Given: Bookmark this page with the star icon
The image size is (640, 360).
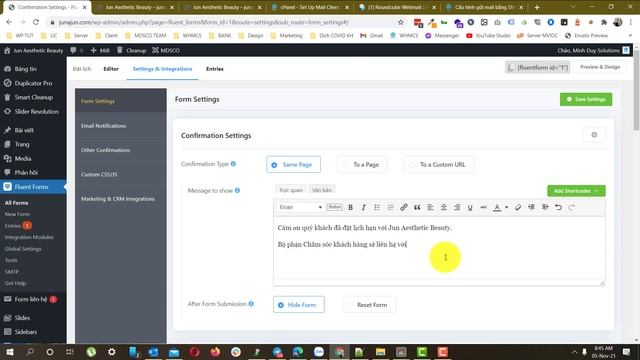Looking at the screenshot, I should point(401,22).
